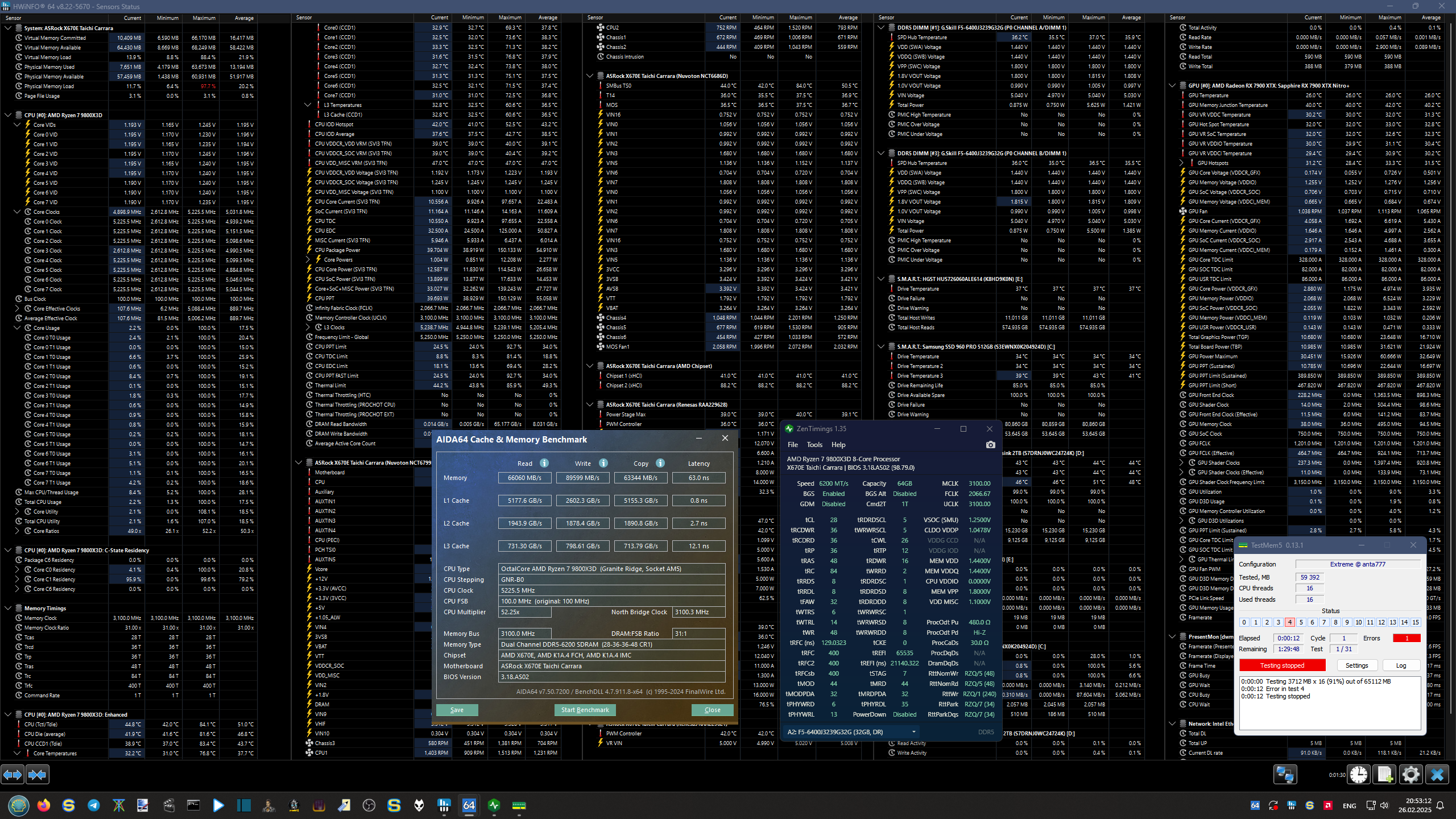
Task: Start logging with the sheet-plus icon
Action: (x=1385, y=775)
